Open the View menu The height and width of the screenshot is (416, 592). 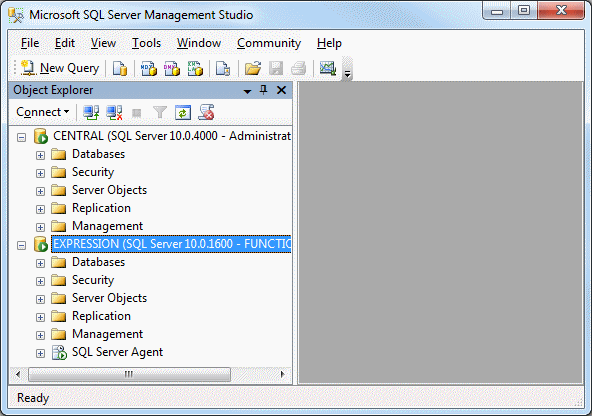click(103, 43)
